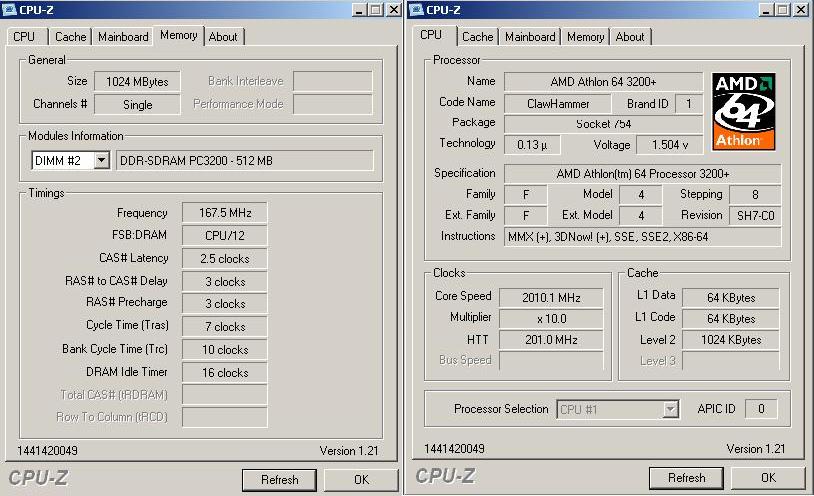814x496 pixels.
Task: Click Code Name value ClawHammer
Action: point(558,104)
